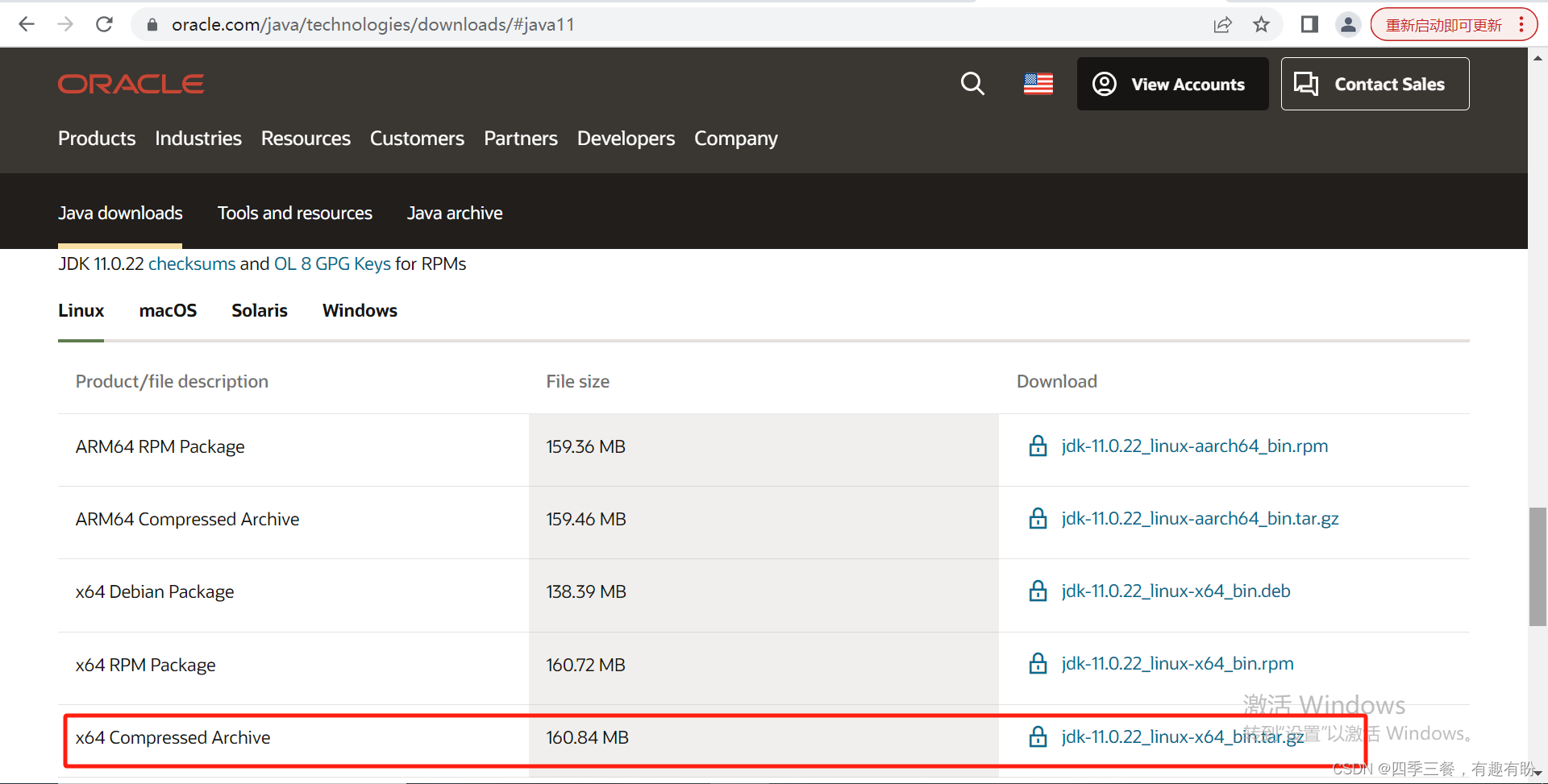
Task: Switch to the Solaris tab
Action: point(260,310)
